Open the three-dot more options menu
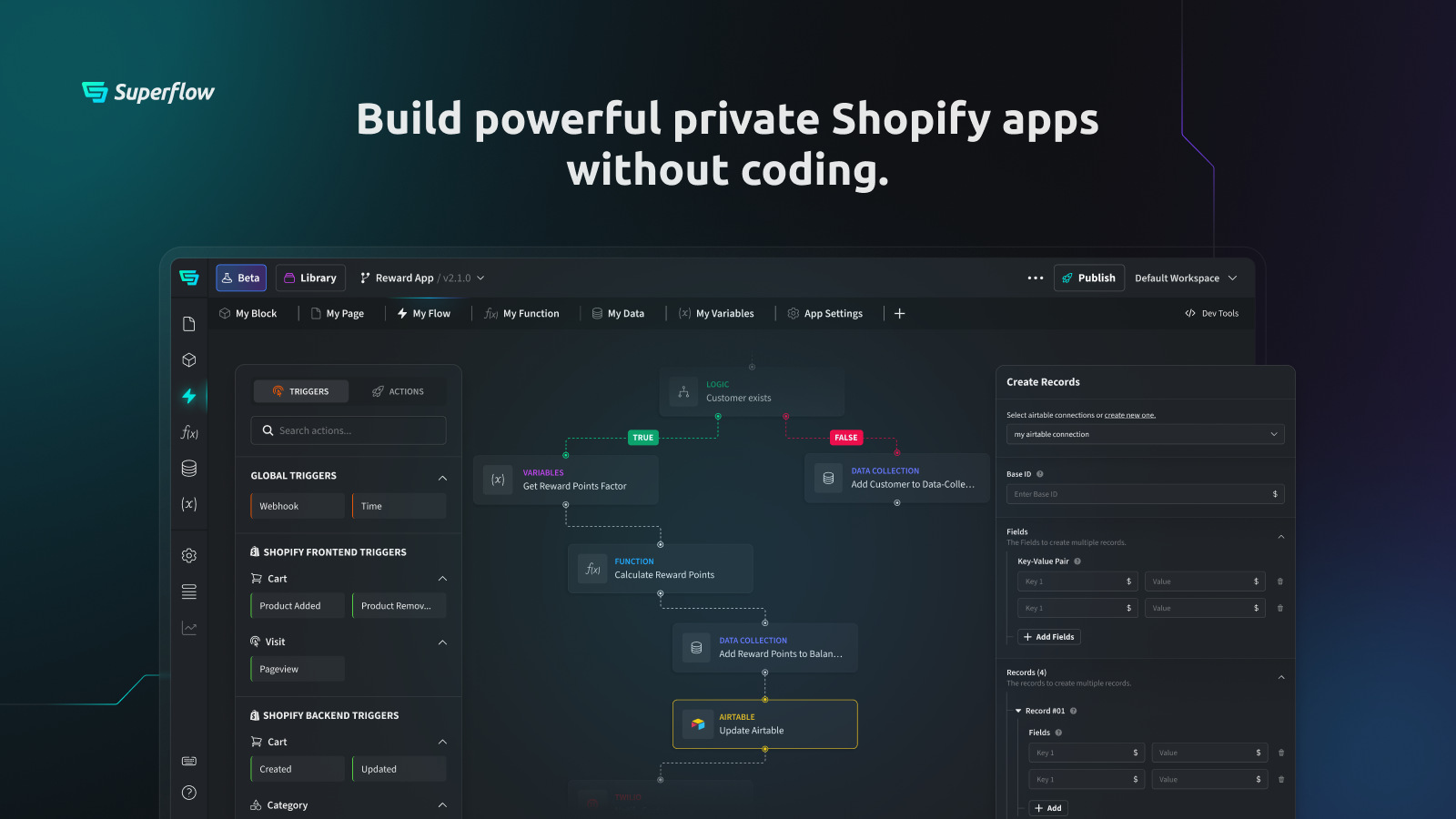 coord(1036,278)
